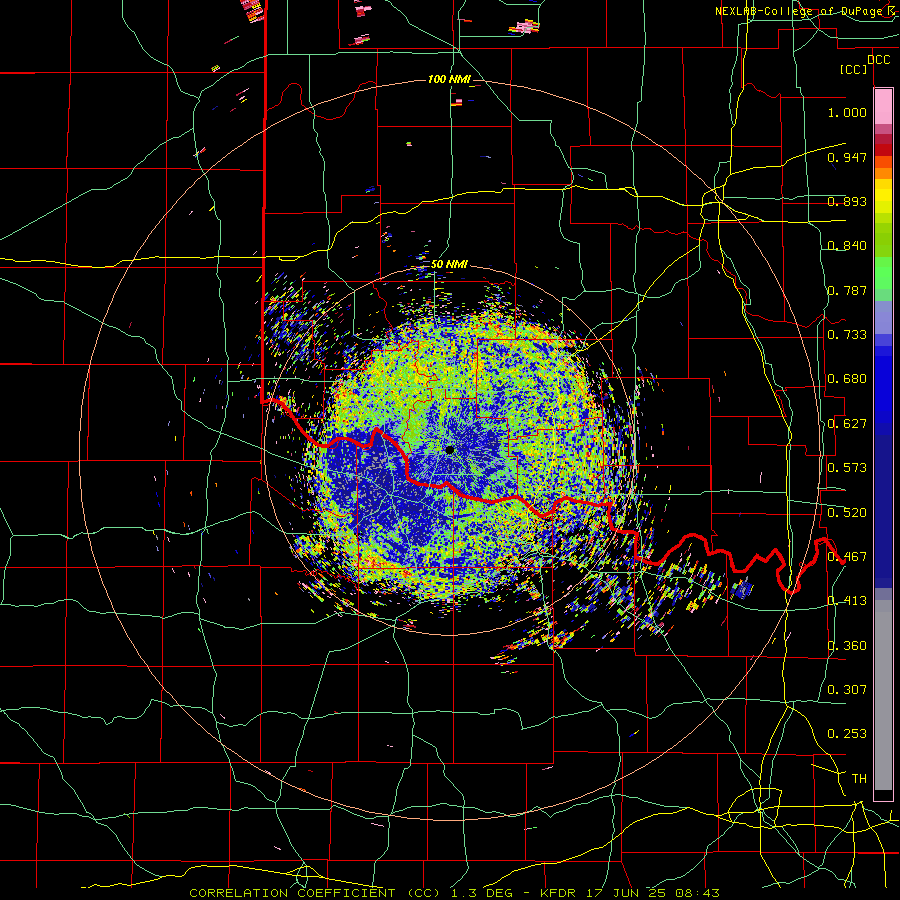This screenshot has height=900, width=900.
Task: Click the 0.360 legend value
Action: (847, 646)
